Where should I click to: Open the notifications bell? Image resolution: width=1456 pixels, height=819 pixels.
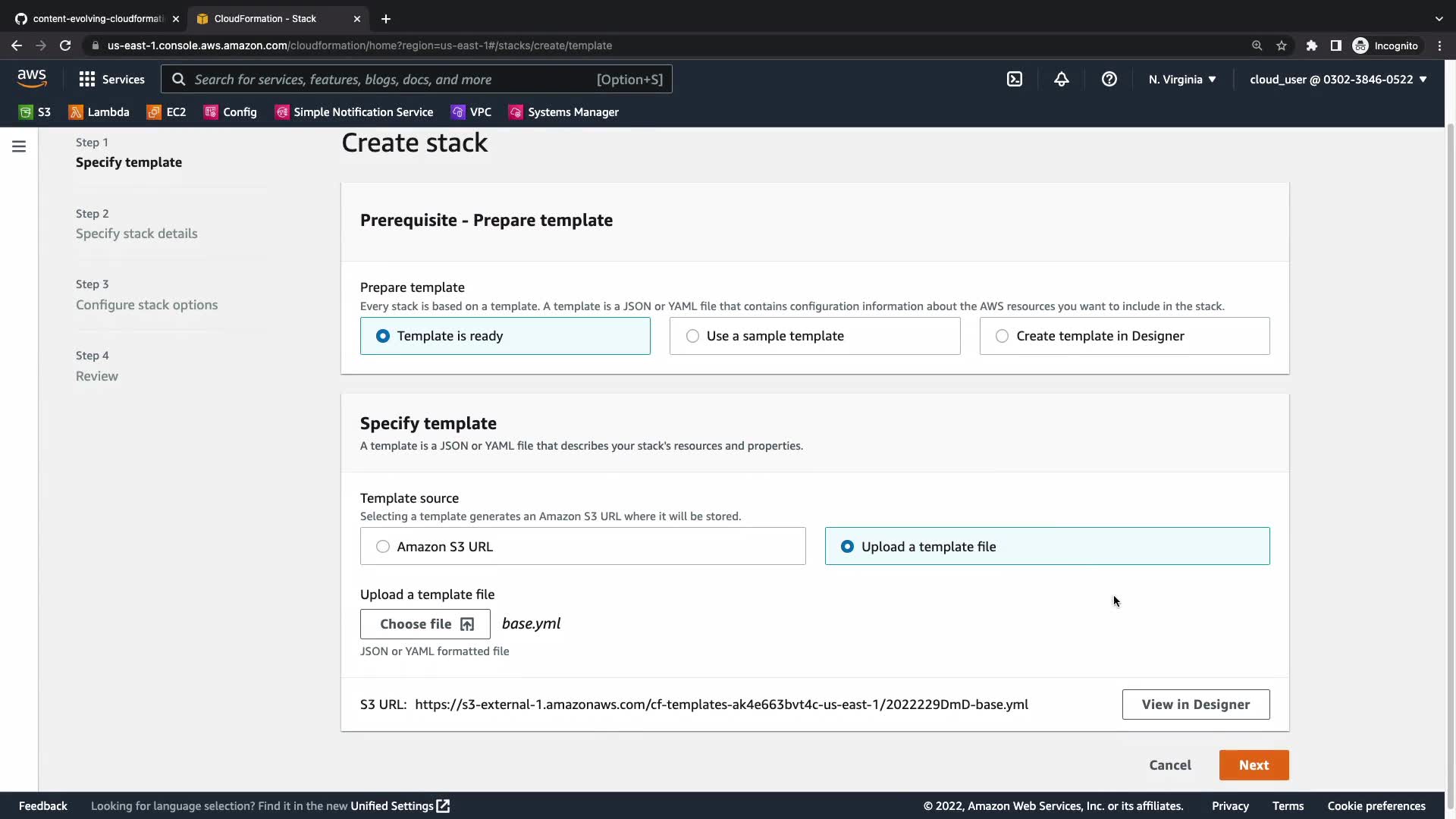pyautogui.click(x=1061, y=79)
